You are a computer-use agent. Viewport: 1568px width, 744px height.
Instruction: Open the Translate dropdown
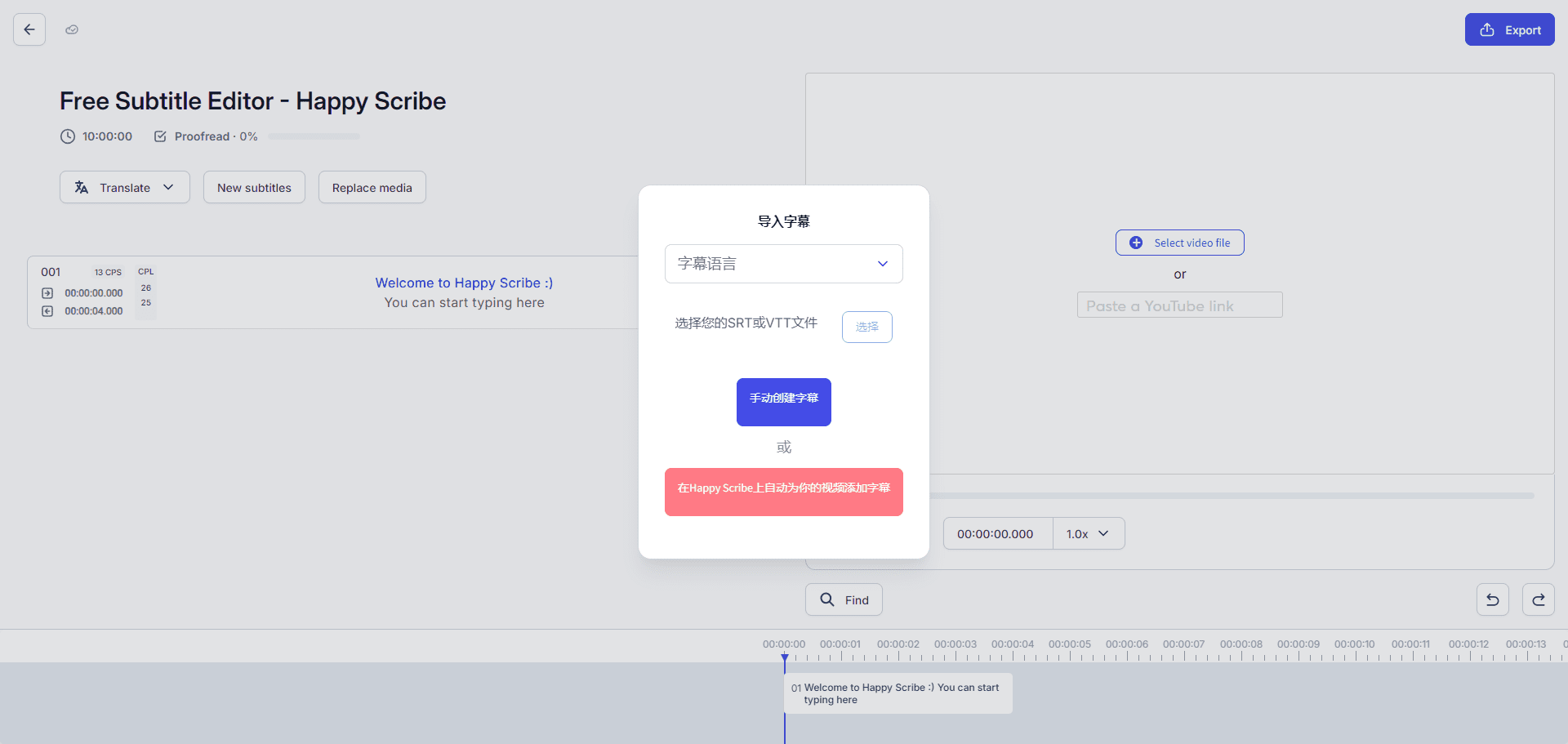pos(125,187)
